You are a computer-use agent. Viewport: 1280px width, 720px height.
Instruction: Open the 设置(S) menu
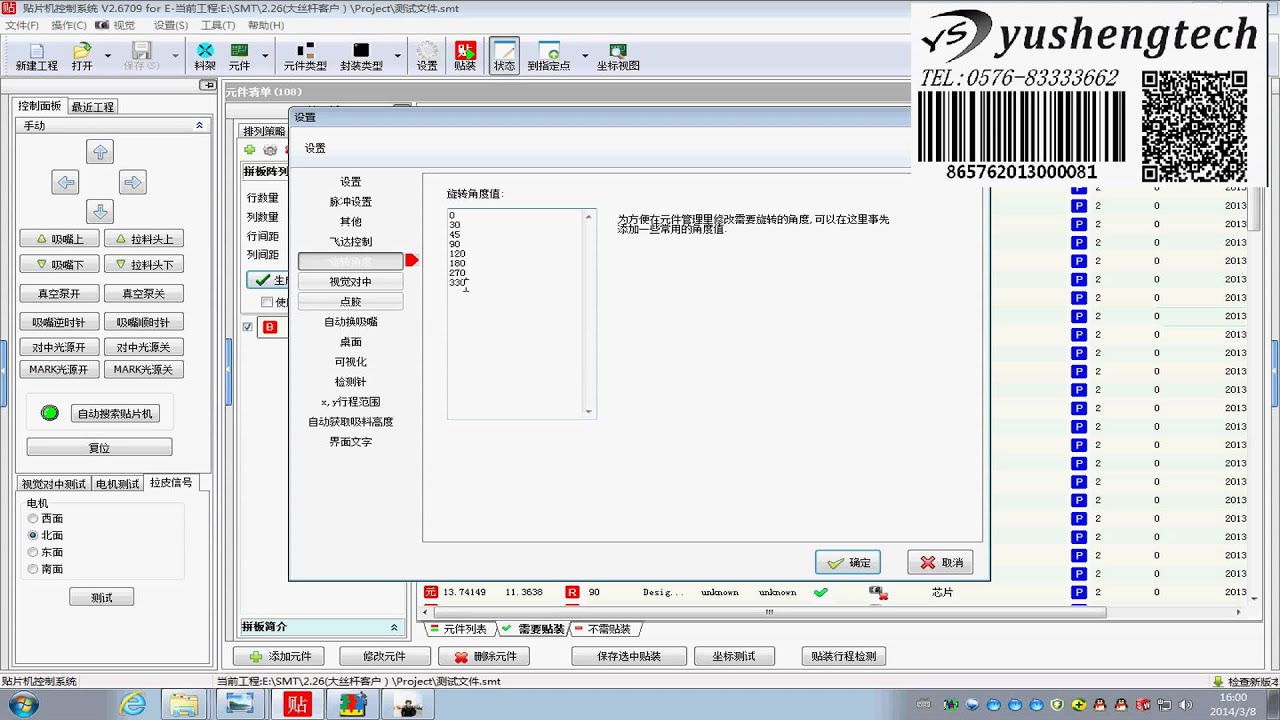(171, 25)
